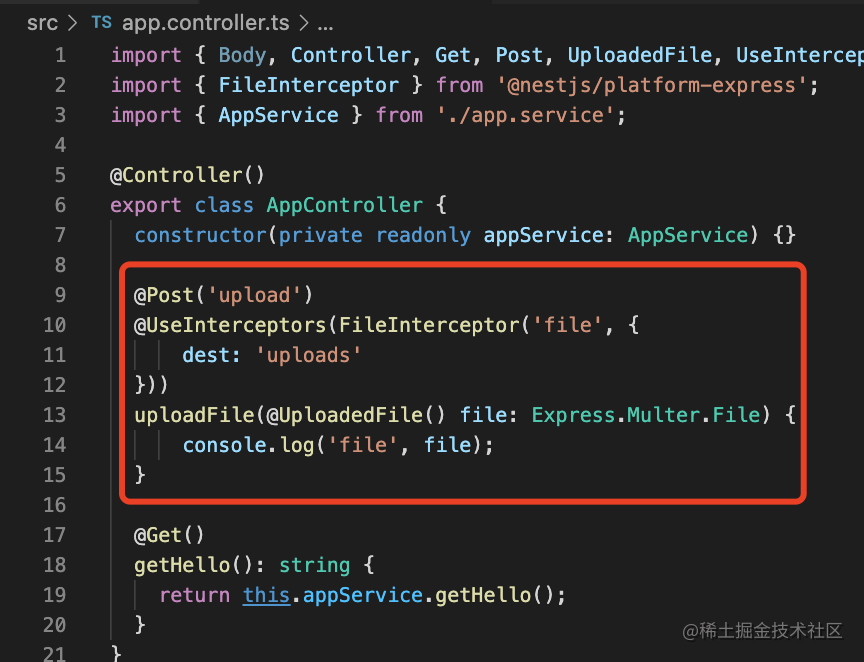Click the @Post decorator
The image size is (864, 662).
point(170,295)
